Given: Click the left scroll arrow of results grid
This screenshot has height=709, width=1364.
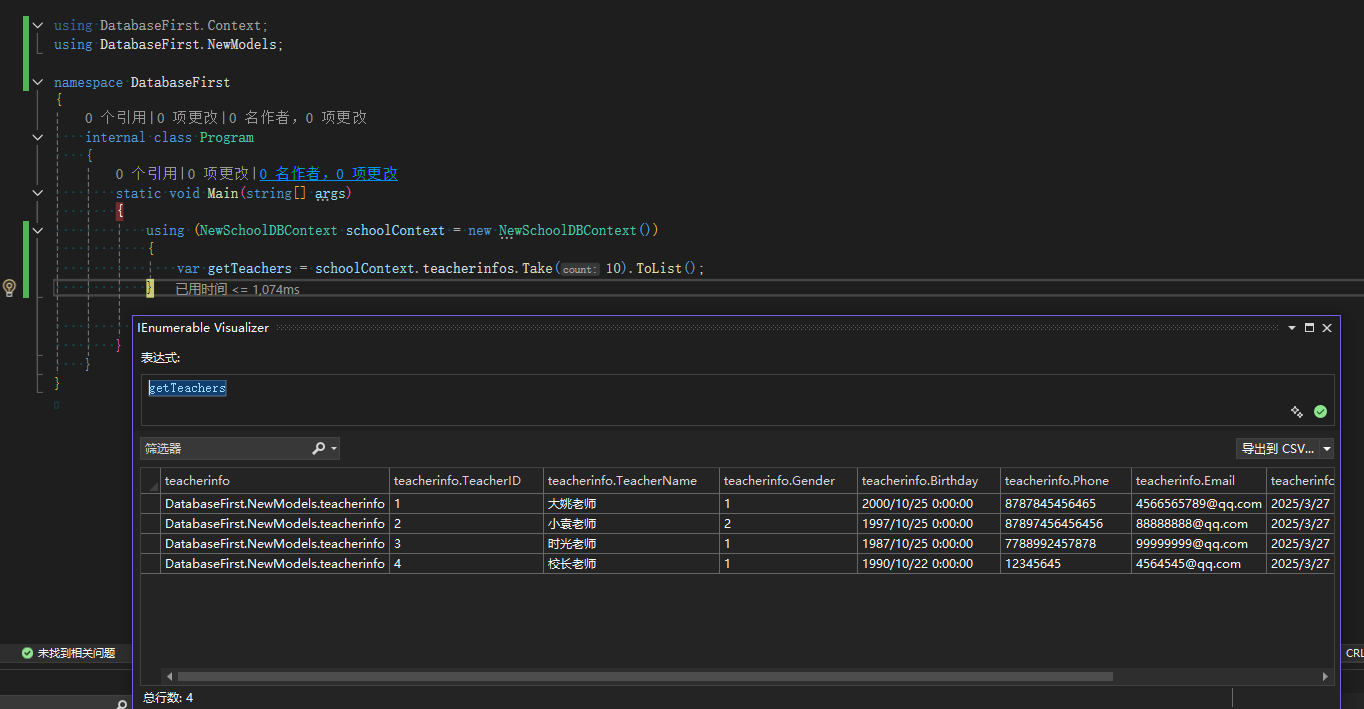Looking at the screenshot, I should [x=169, y=677].
